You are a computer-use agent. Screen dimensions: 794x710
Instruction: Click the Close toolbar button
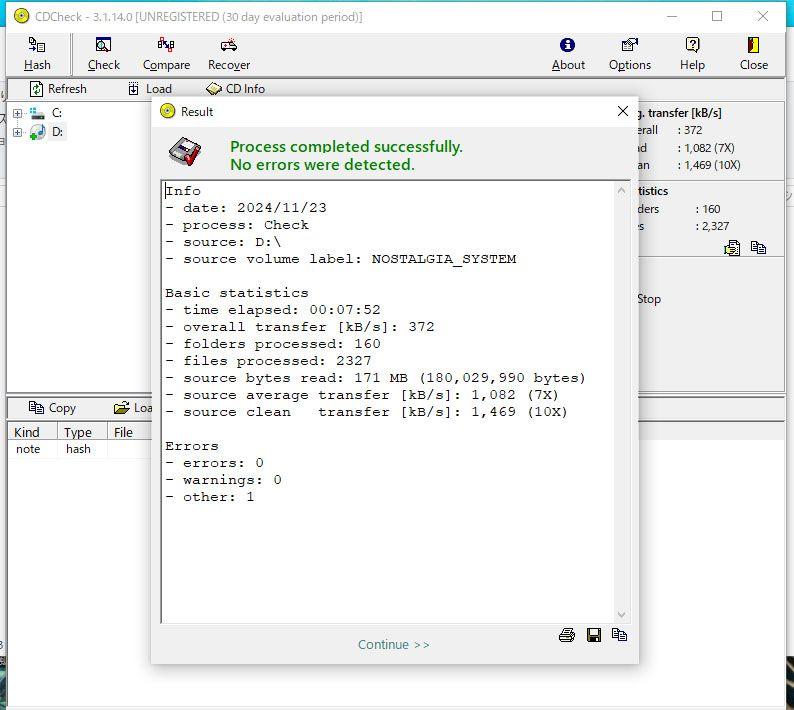753,54
